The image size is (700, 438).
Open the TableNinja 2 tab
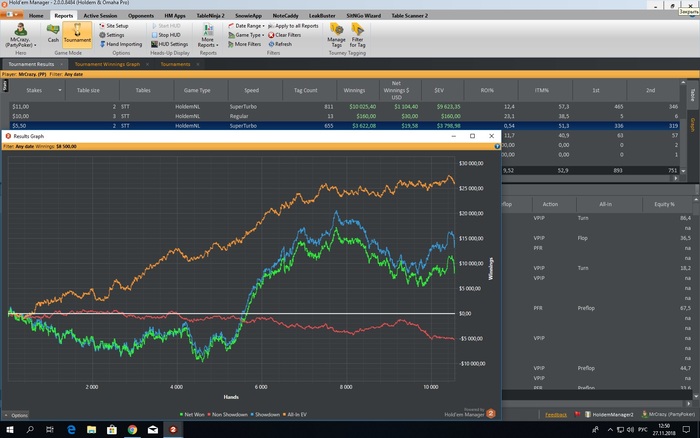click(210, 16)
